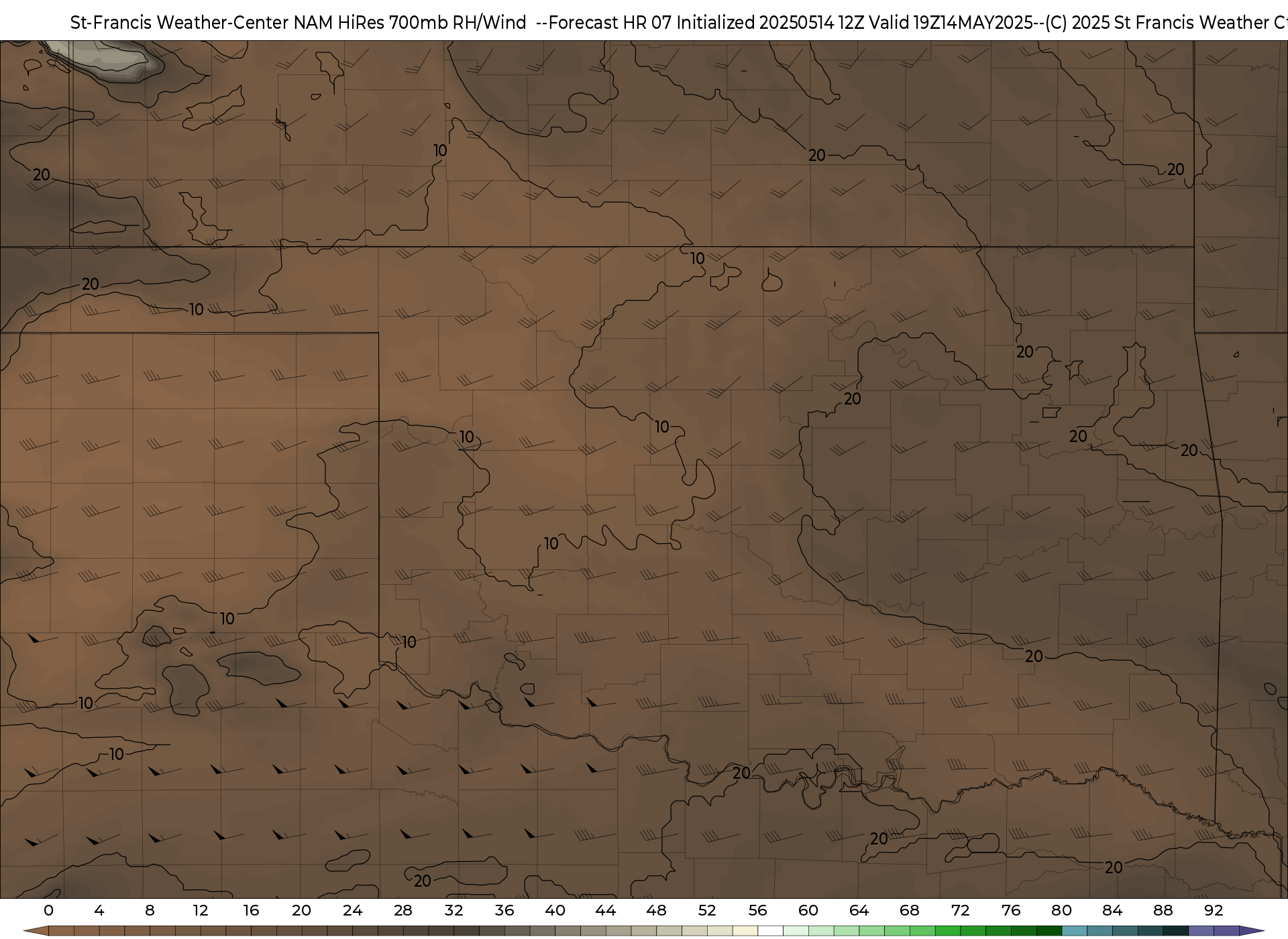
Task: Click the colorbar label "64"
Action: click(859, 910)
